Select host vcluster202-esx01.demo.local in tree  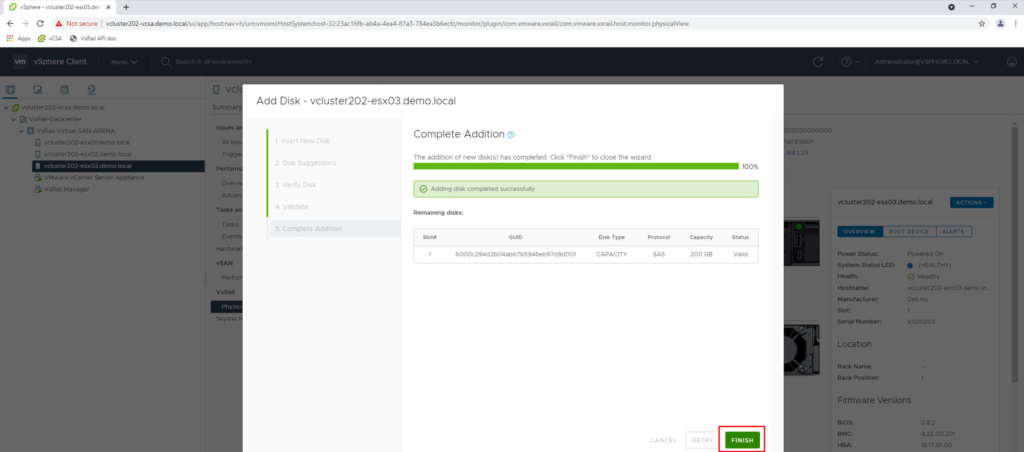[86, 142]
